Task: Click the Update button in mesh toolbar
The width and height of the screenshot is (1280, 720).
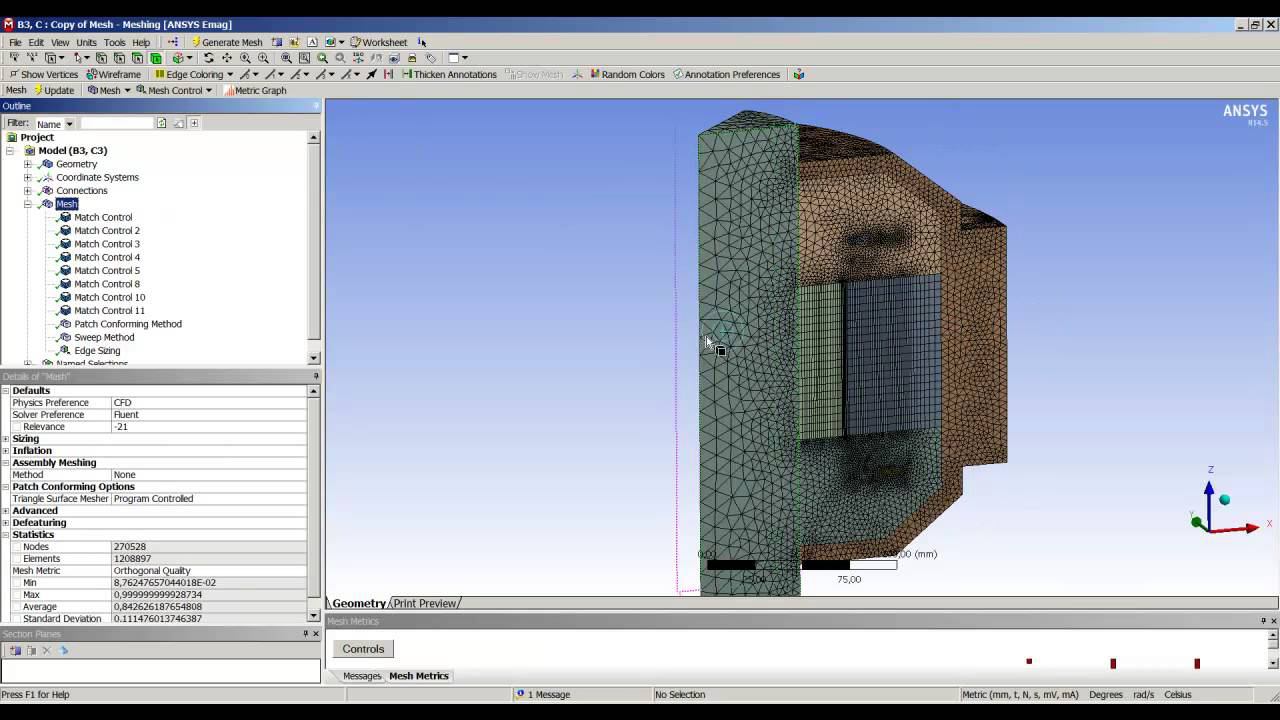Action: (x=53, y=90)
